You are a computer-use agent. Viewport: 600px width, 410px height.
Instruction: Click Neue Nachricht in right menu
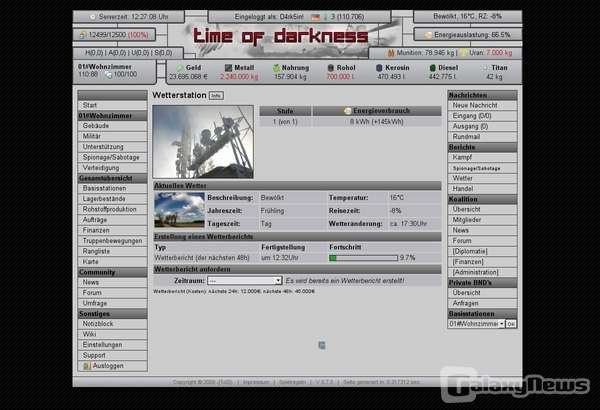[x=483, y=105]
